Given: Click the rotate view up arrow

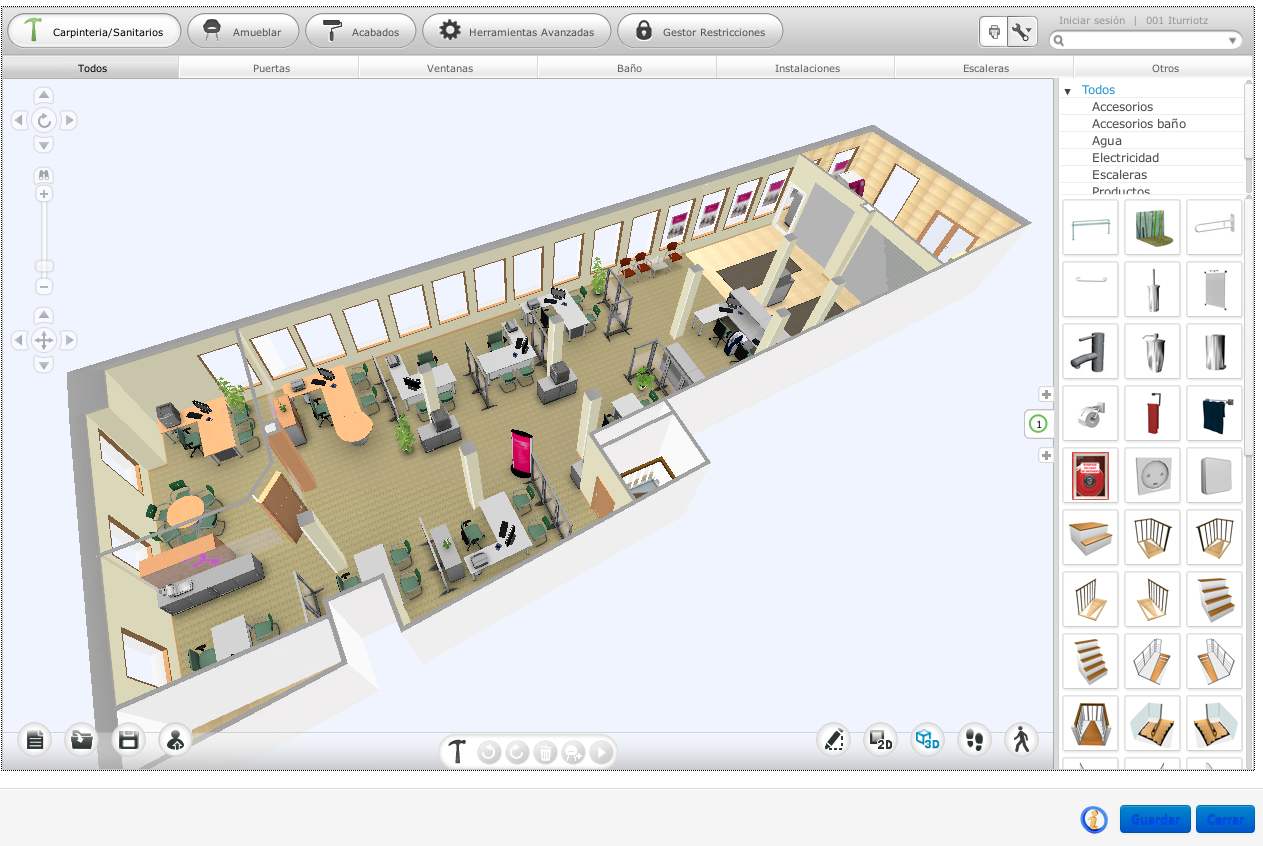Looking at the screenshot, I should pos(44,96).
